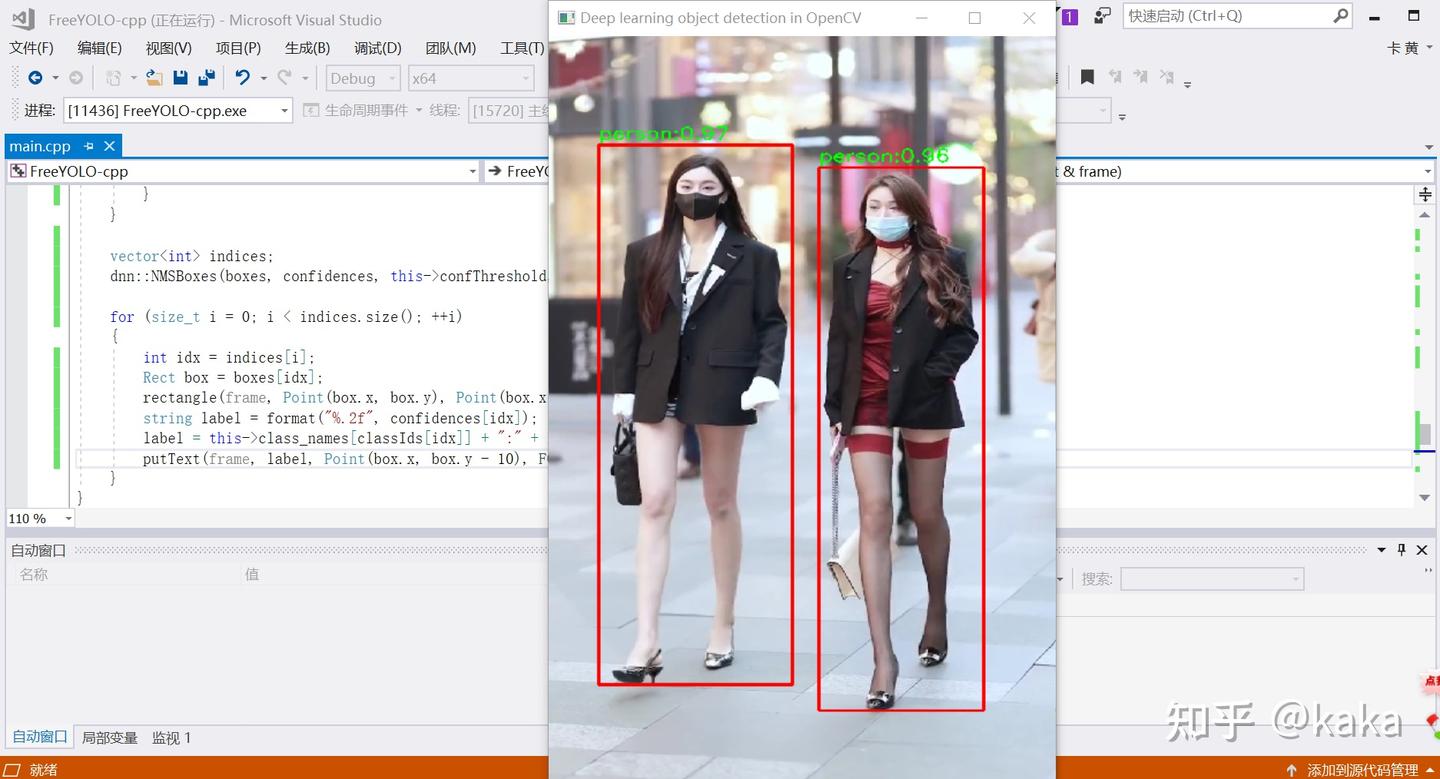Toggle bookmark with the bookmark icon
This screenshot has height=779, width=1440.
pyautogui.click(x=1087, y=77)
